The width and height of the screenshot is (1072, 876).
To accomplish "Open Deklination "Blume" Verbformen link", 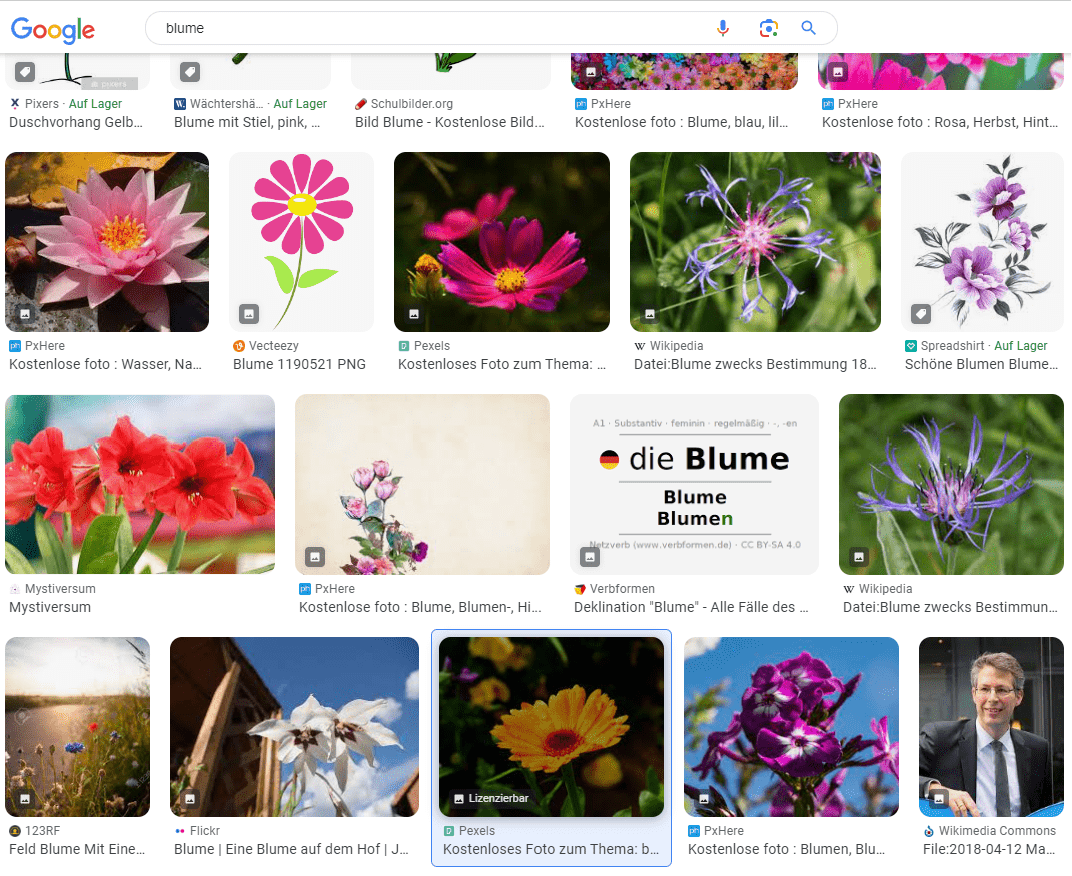I will 691,607.
